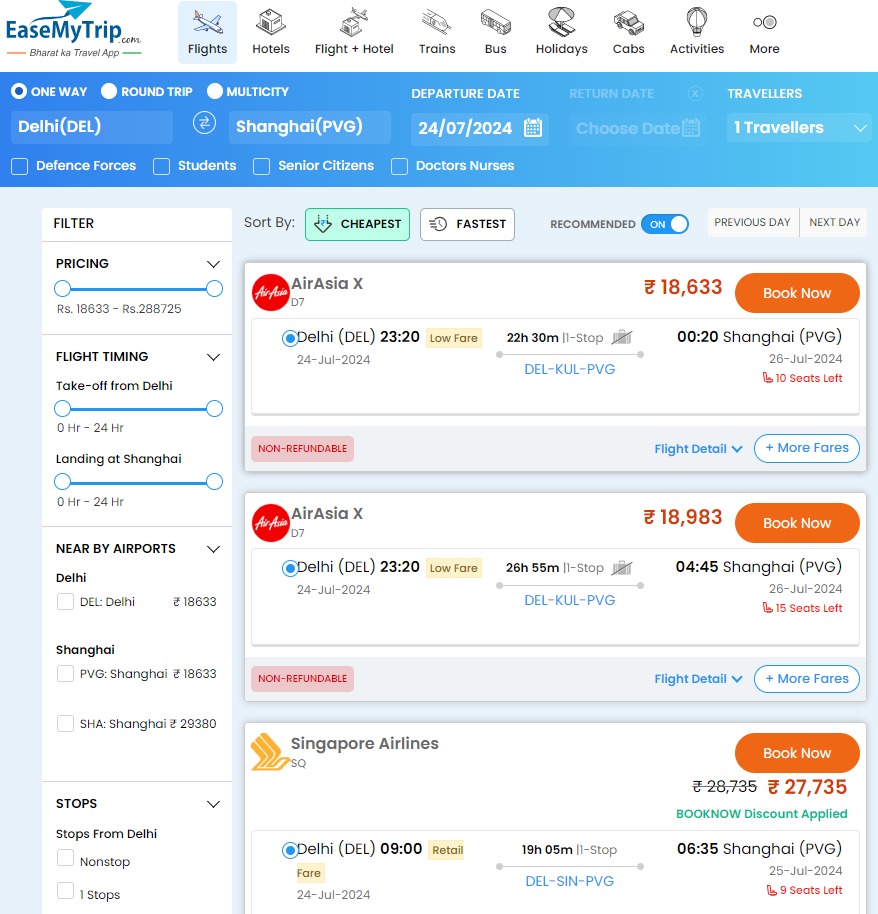Viewport: 878px width, 914px height.
Task: Click the AirAsia X logo on ₹18,983 flight
Action: [271, 522]
